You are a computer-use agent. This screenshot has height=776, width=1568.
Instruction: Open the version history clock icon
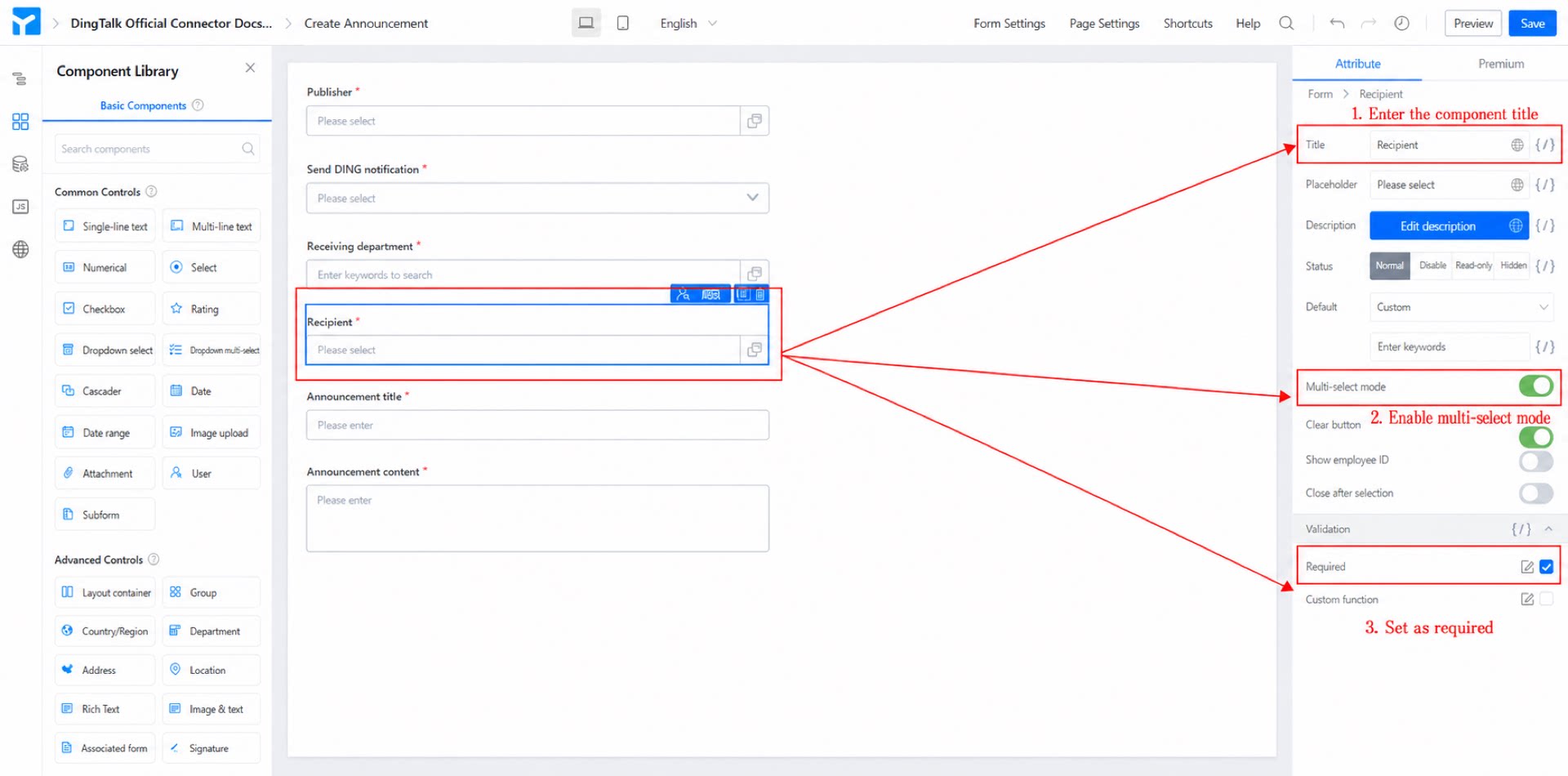1401,23
